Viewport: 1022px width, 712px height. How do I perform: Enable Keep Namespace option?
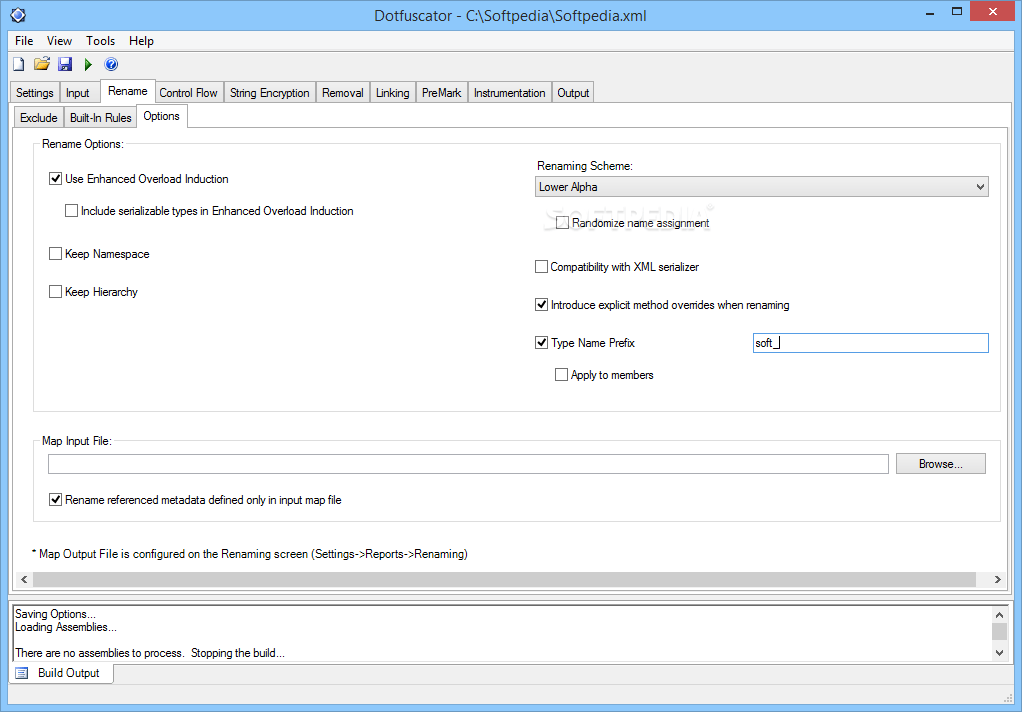[x=55, y=253]
